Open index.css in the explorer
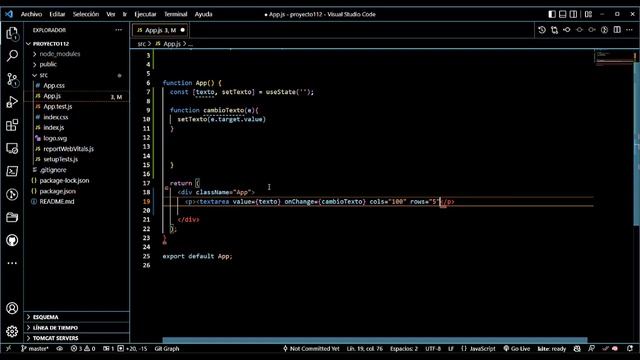The width and height of the screenshot is (640, 360). [56, 117]
